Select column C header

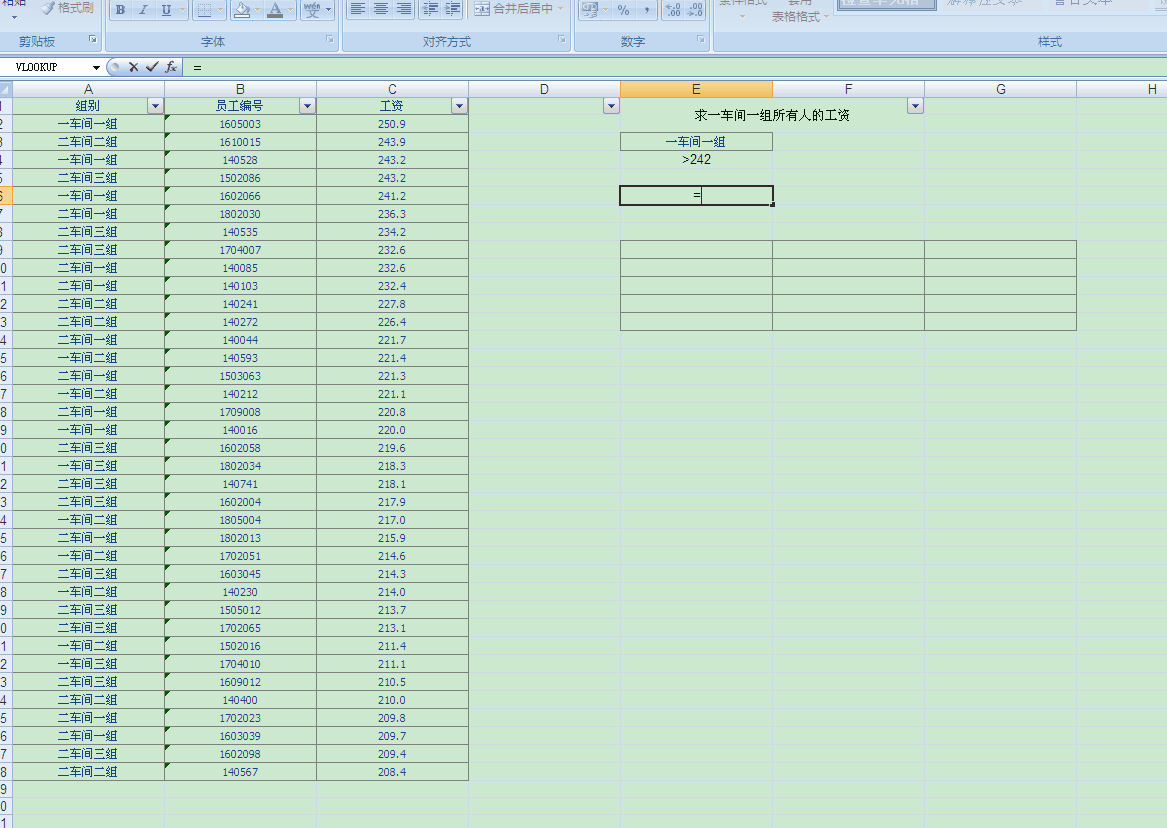pyautogui.click(x=392, y=89)
